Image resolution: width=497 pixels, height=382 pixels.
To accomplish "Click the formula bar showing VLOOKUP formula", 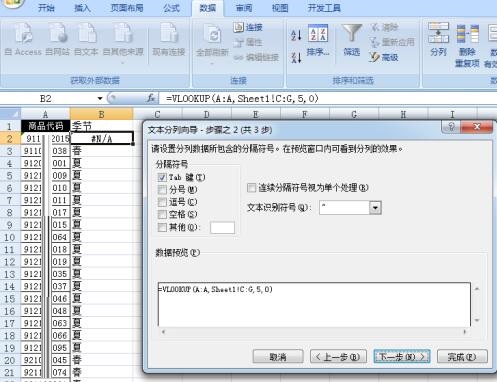I will point(328,98).
